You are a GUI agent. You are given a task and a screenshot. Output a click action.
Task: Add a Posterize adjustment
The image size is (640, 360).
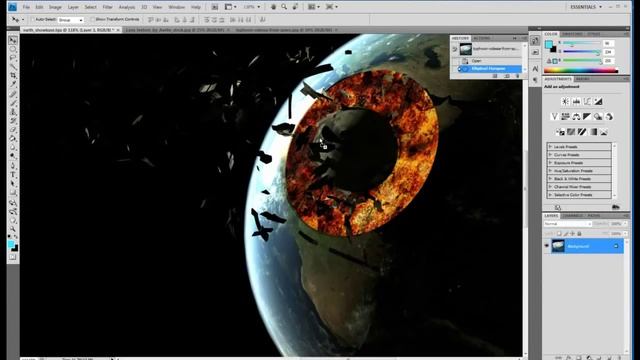click(x=571, y=132)
